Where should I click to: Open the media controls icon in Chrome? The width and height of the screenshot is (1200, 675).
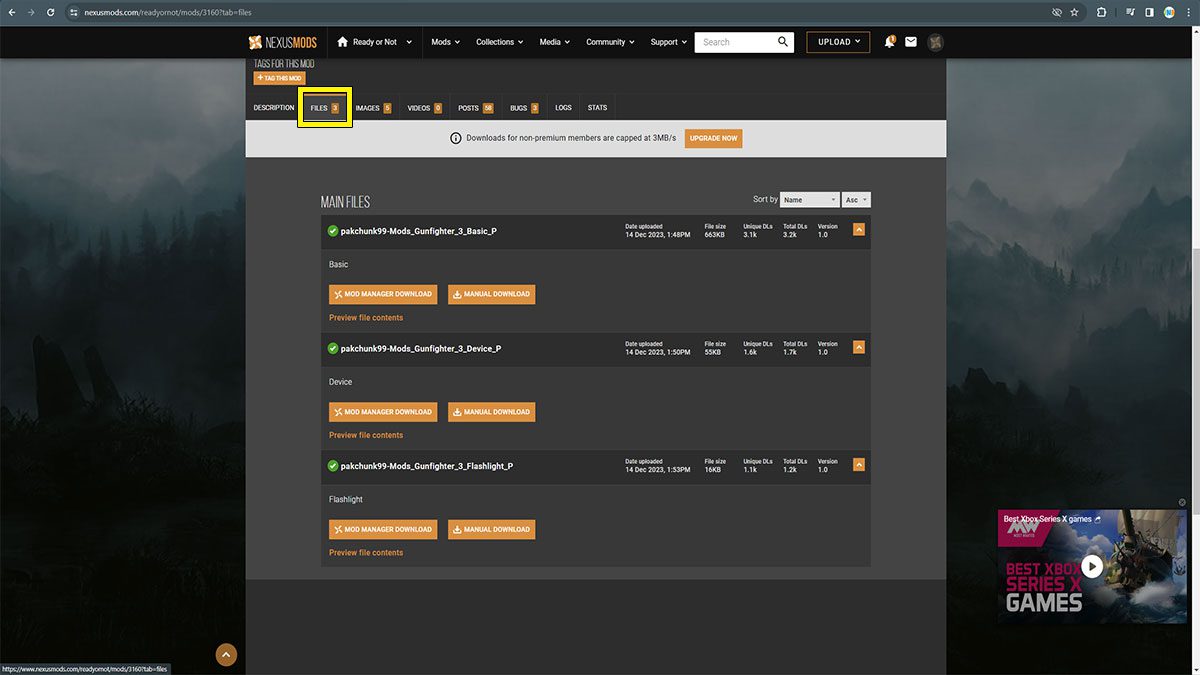click(1130, 12)
